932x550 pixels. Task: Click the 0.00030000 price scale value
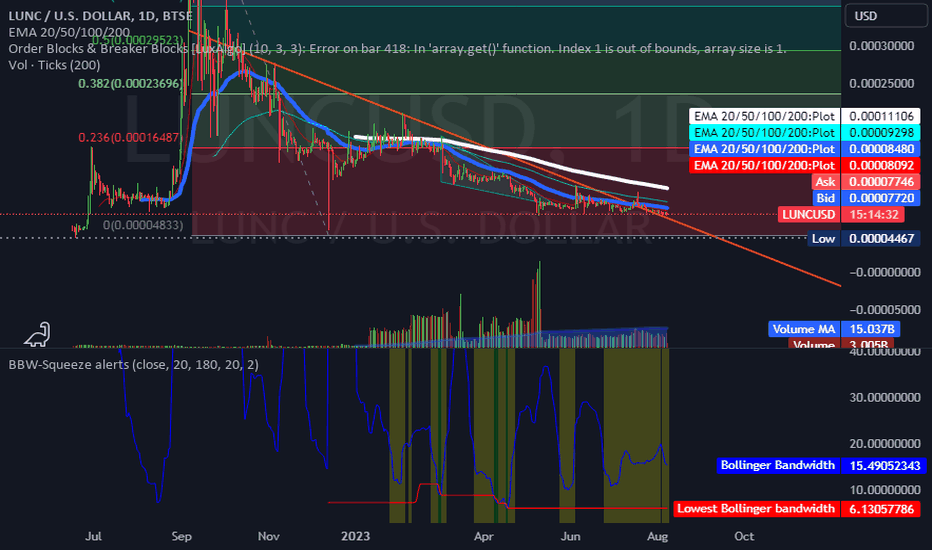[x=881, y=46]
